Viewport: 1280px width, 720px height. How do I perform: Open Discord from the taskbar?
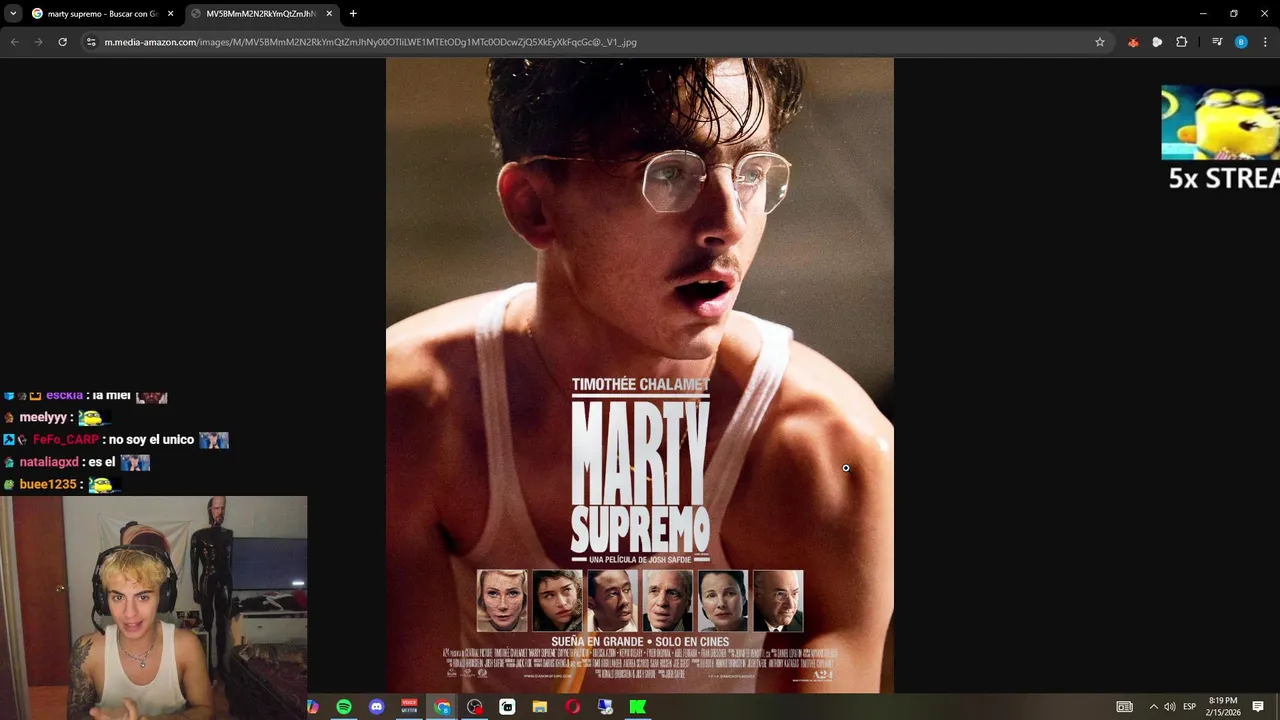click(376, 707)
